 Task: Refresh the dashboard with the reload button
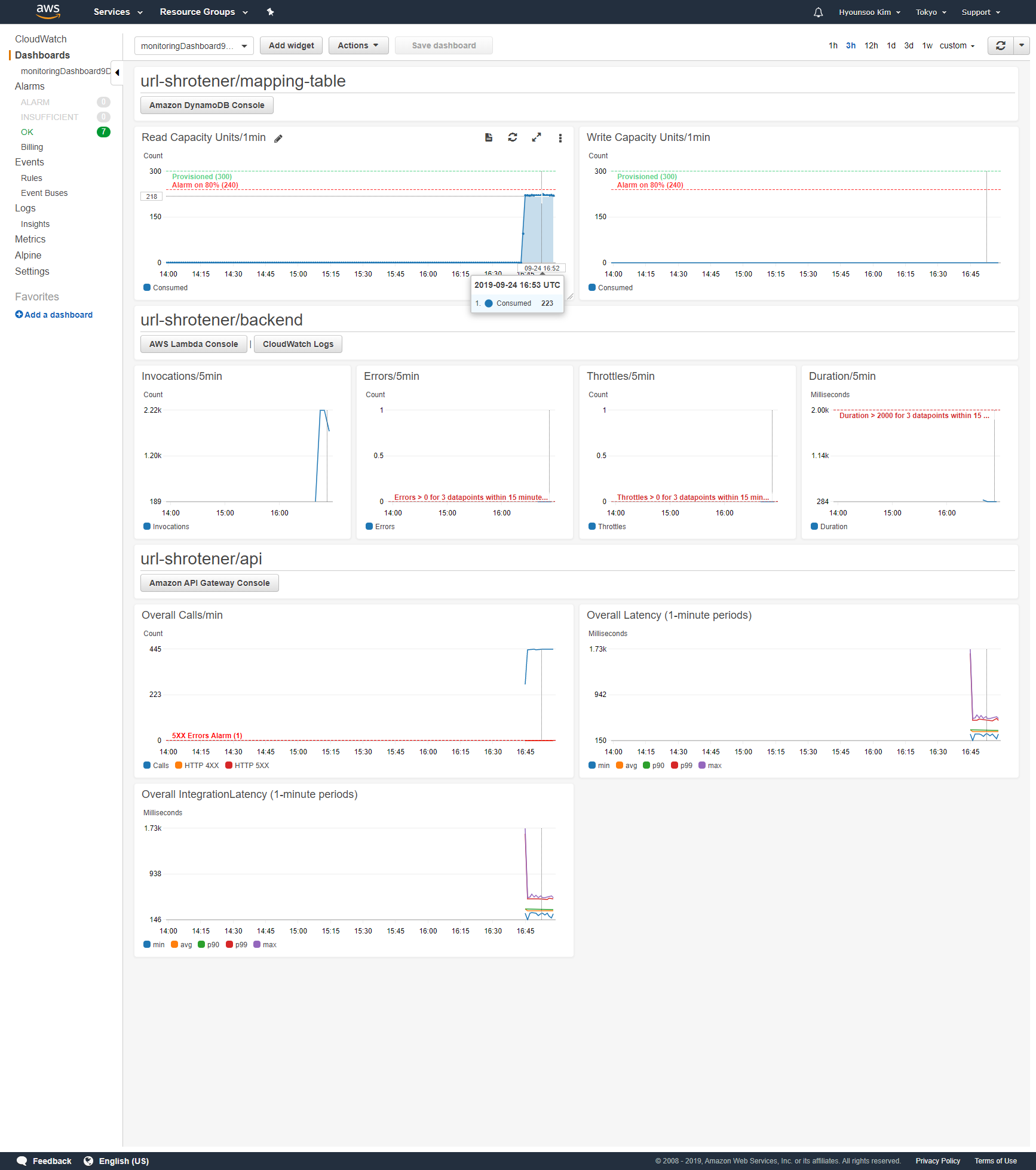tap(1001, 45)
